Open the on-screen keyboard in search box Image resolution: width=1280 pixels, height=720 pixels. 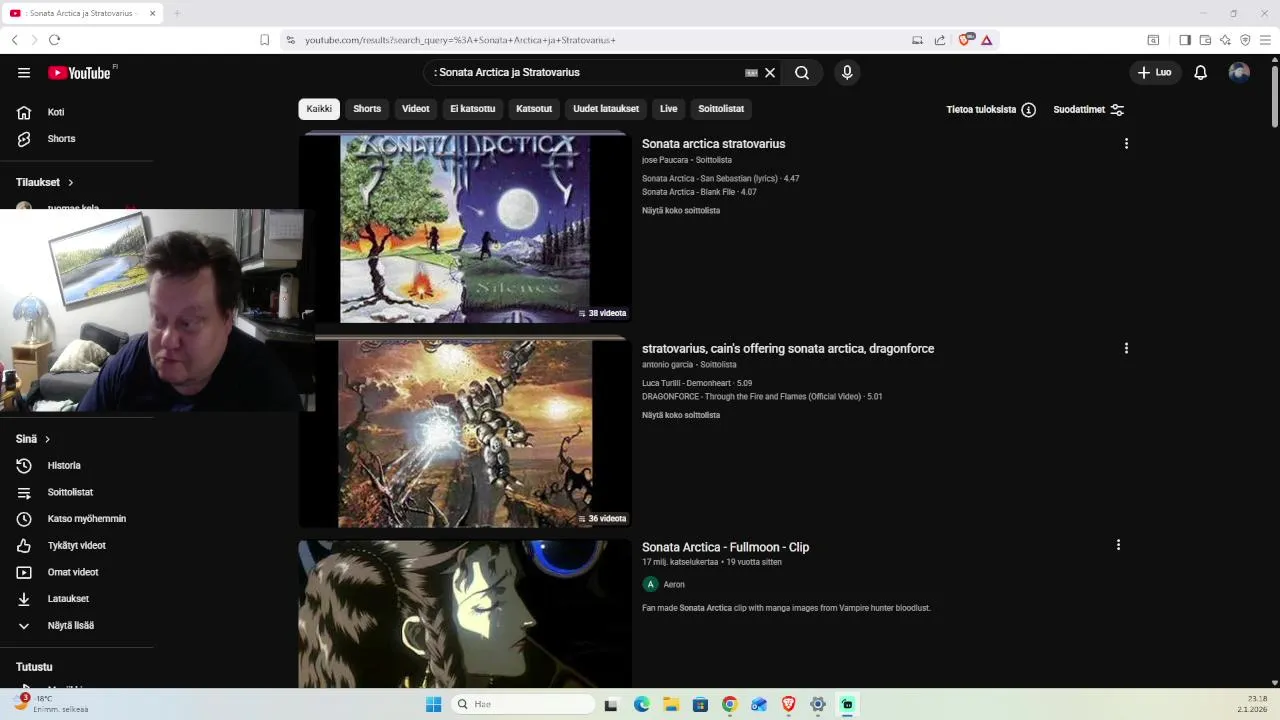click(x=751, y=72)
